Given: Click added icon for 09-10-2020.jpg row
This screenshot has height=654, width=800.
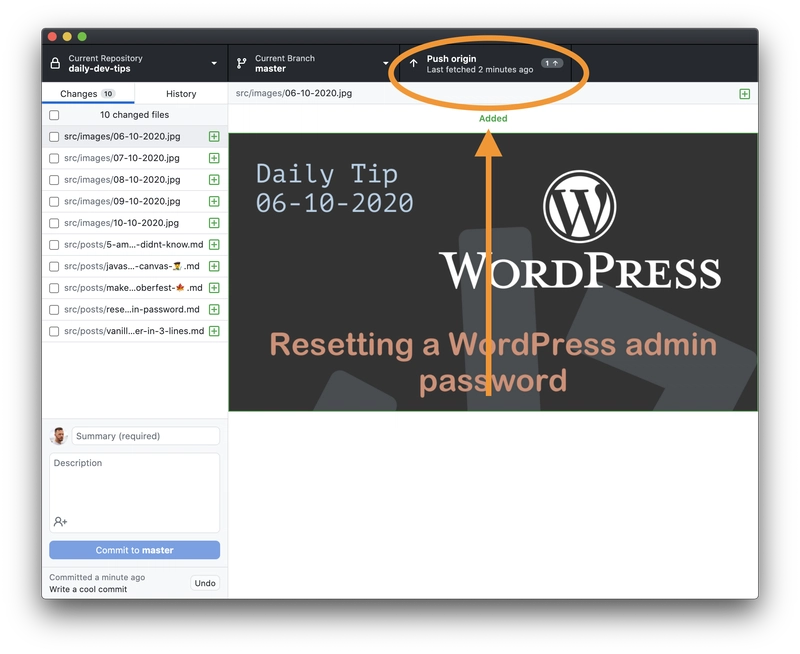Looking at the screenshot, I should [214, 202].
